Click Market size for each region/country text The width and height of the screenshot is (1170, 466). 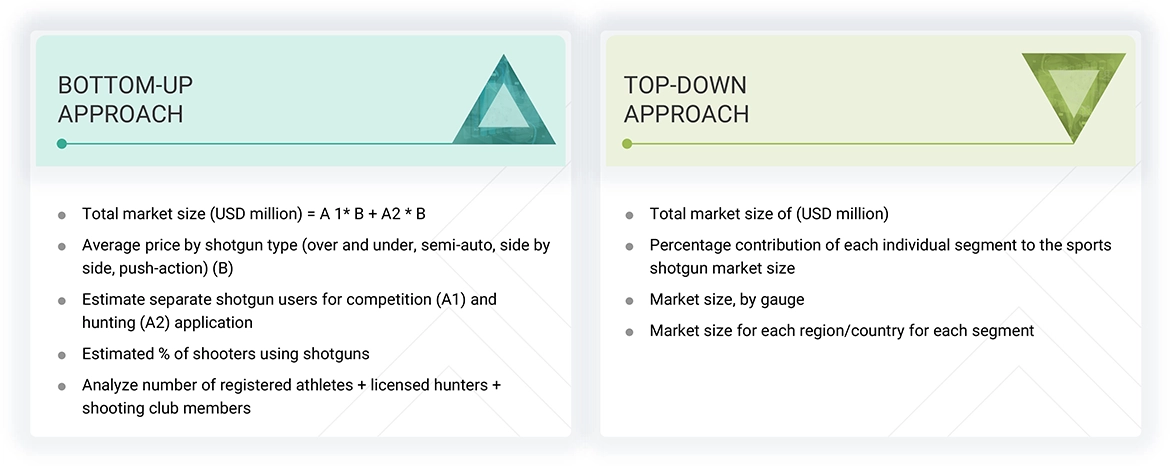pyautogui.click(x=841, y=331)
